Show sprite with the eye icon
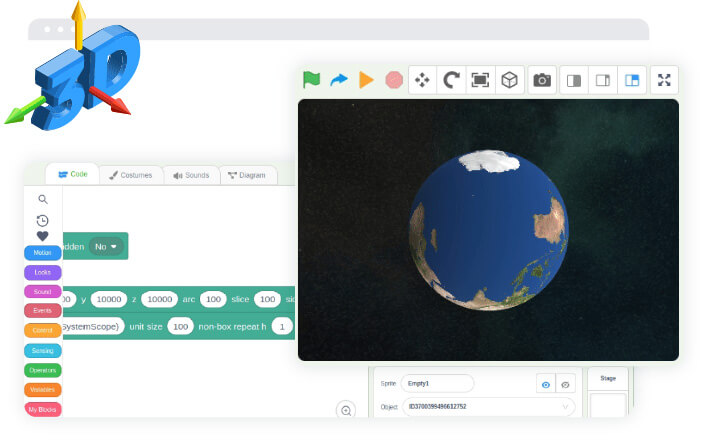The width and height of the screenshot is (708, 442). tap(545, 383)
